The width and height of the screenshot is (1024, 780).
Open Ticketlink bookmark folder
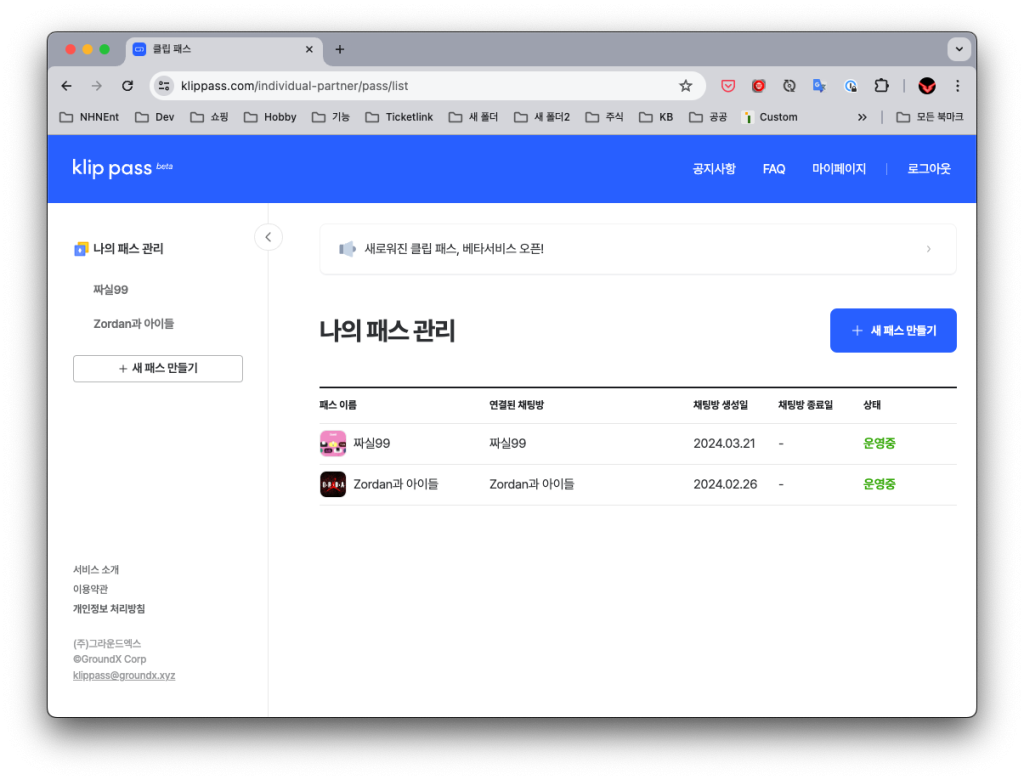[399, 117]
